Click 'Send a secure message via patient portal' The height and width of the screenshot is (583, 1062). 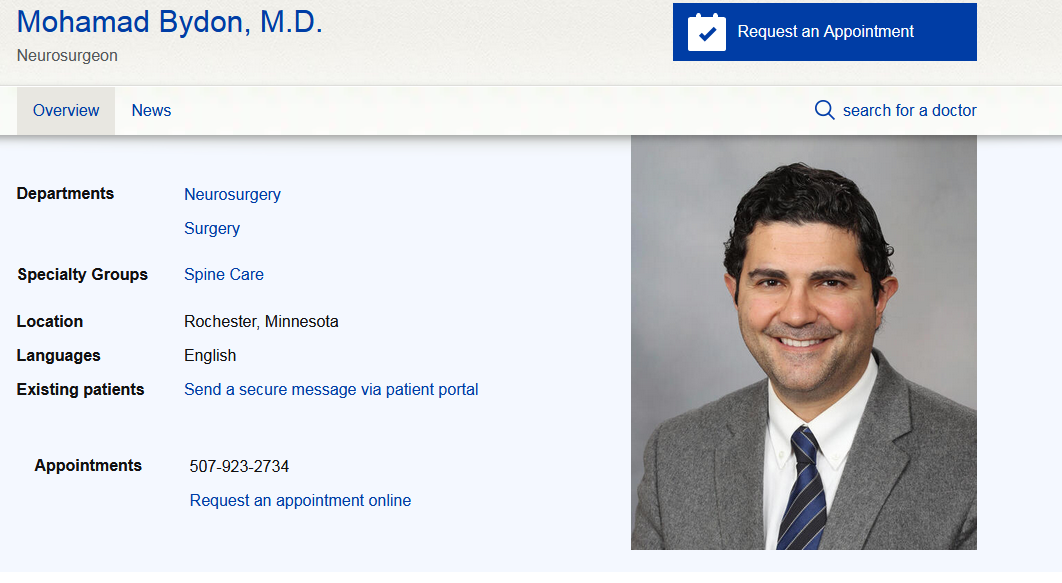coord(331,390)
